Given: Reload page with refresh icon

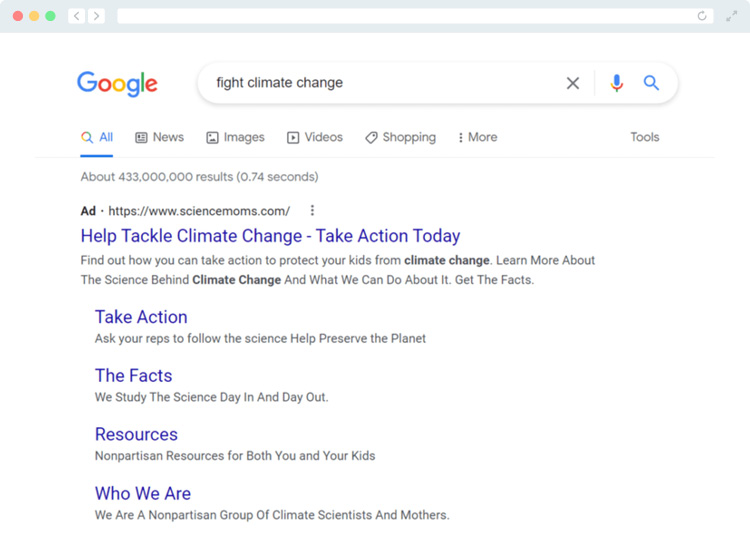Looking at the screenshot, I should point(702,16).
